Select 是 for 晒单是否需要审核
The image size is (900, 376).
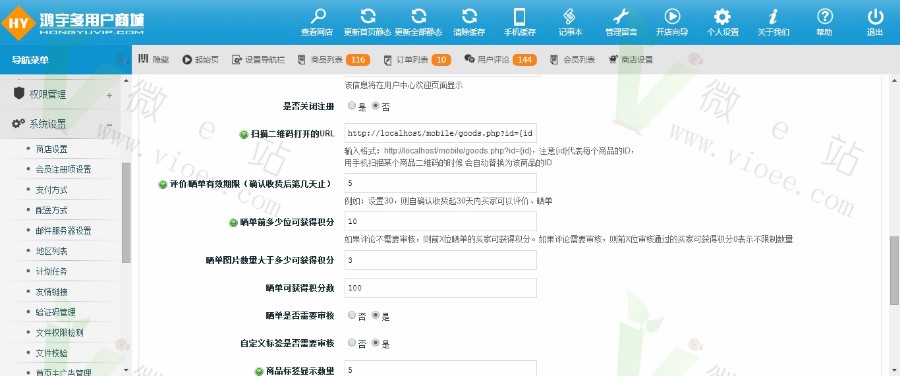[x=376, y=315]
